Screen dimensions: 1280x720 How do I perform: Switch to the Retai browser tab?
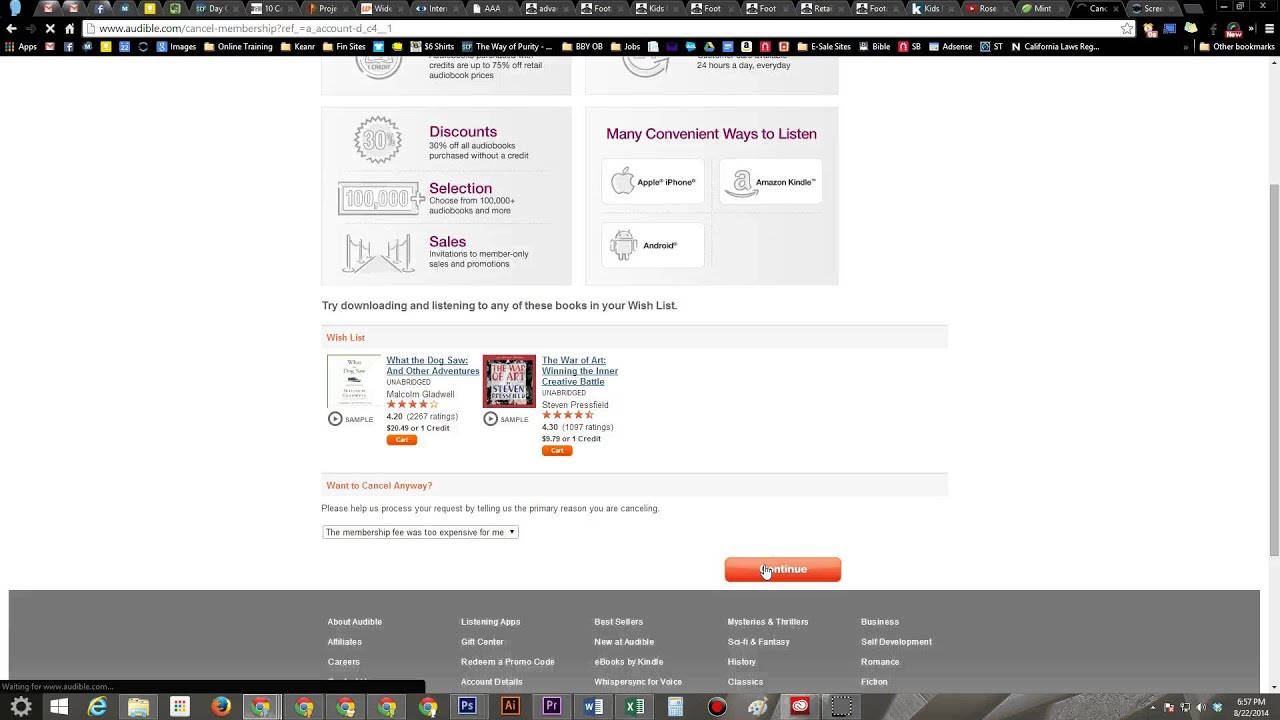point(823,8)
